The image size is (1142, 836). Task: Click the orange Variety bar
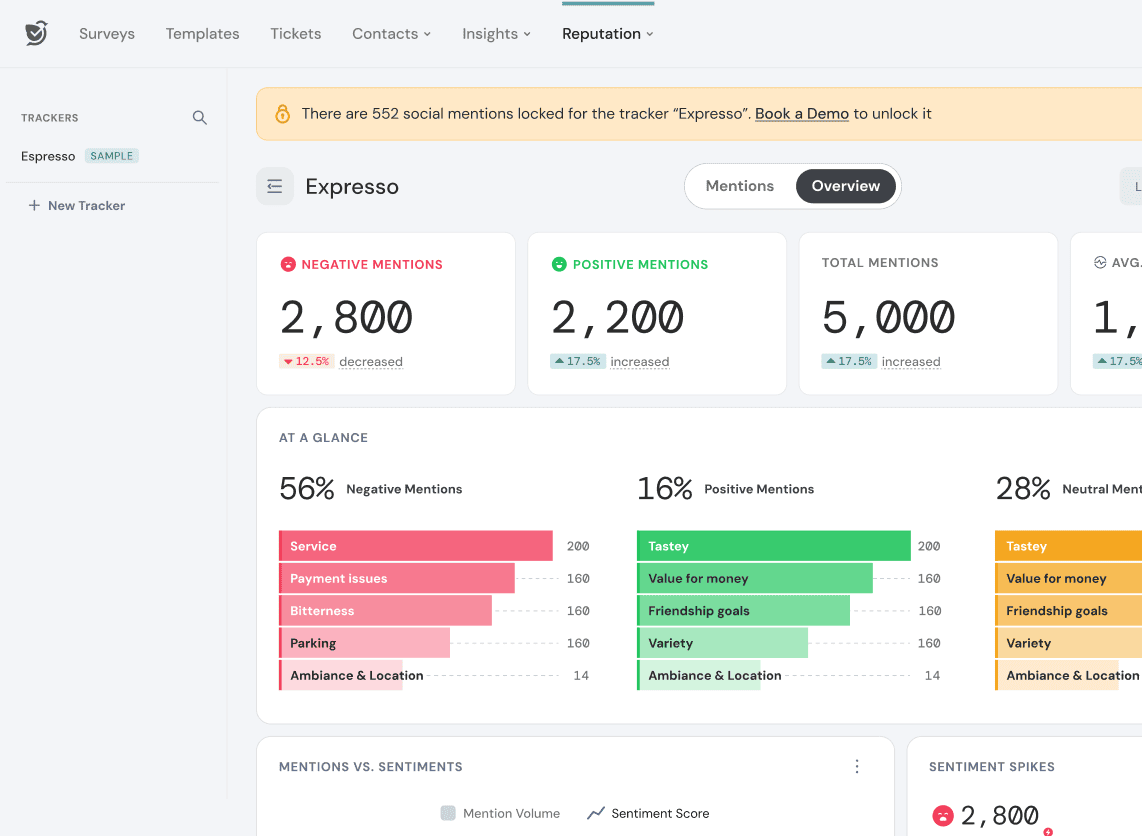pos(1068,642)
